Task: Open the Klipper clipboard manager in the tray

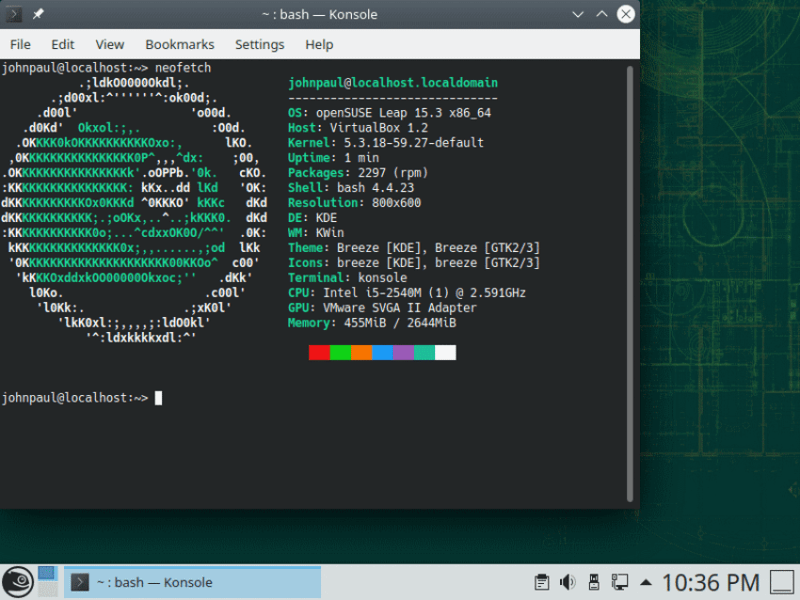Action: click(x=542, y=581)
